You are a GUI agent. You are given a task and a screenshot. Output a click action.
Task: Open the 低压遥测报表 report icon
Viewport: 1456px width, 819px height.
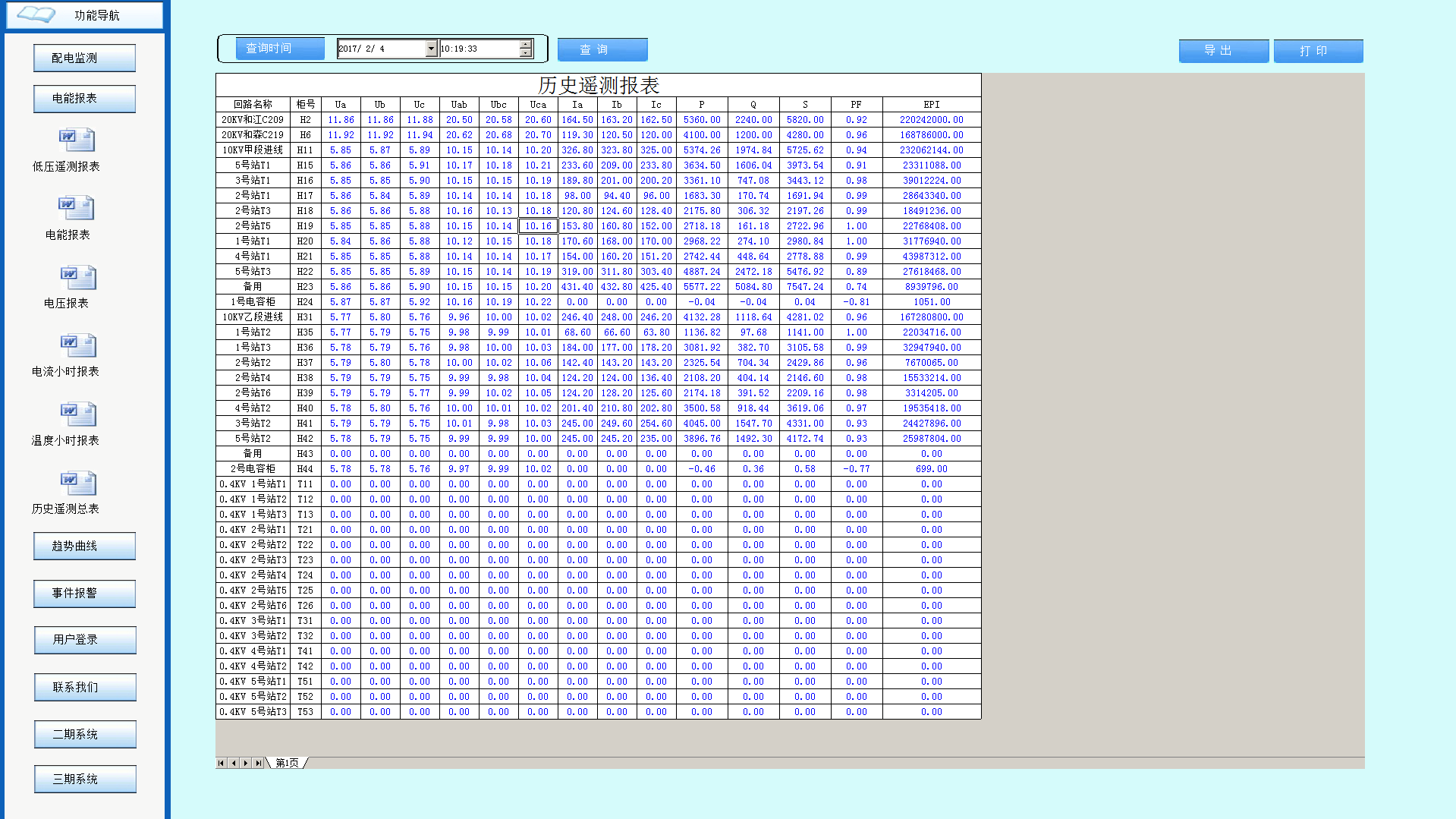point(77,140)
